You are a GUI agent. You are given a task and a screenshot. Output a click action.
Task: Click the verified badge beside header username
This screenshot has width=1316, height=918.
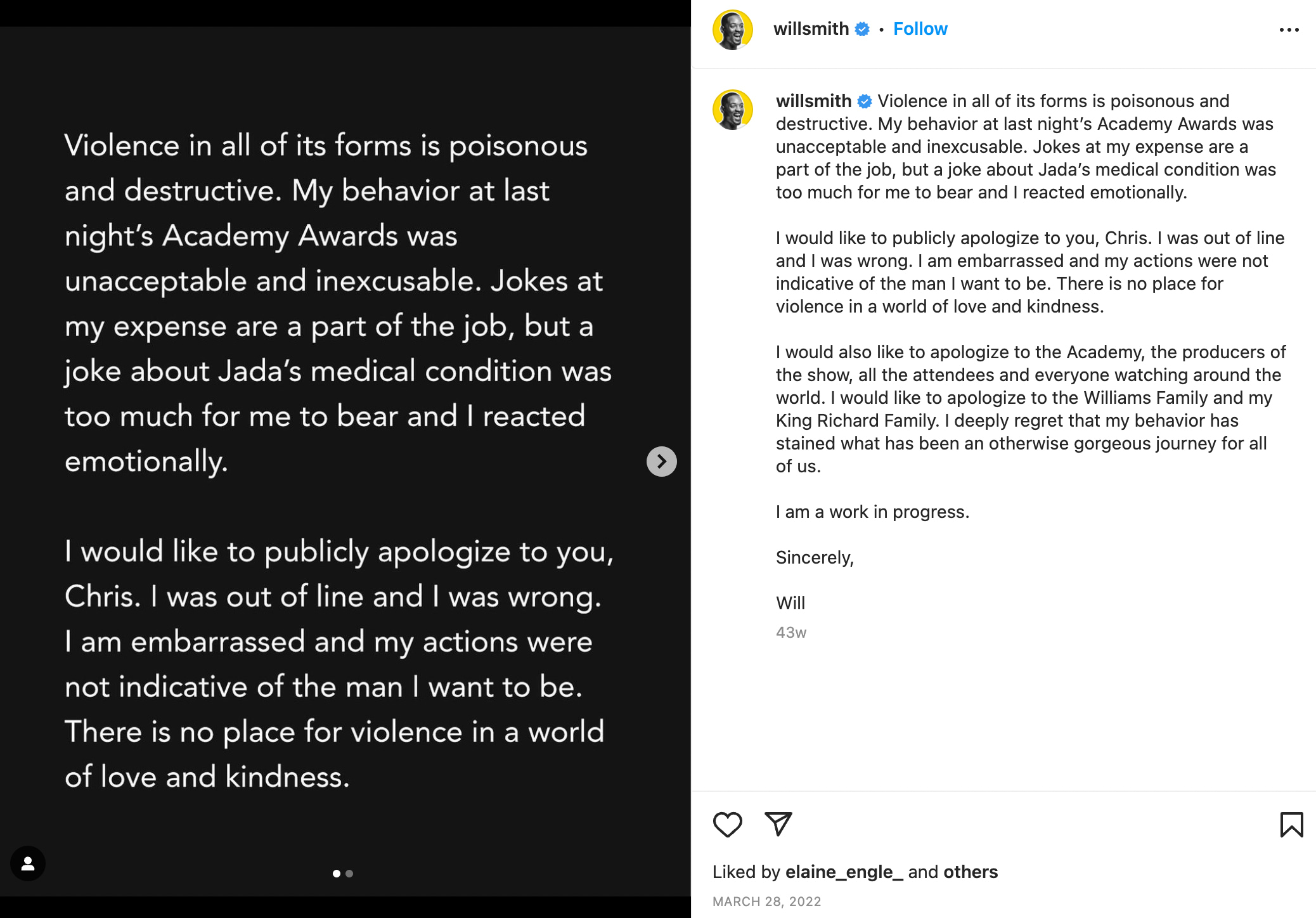862,29
